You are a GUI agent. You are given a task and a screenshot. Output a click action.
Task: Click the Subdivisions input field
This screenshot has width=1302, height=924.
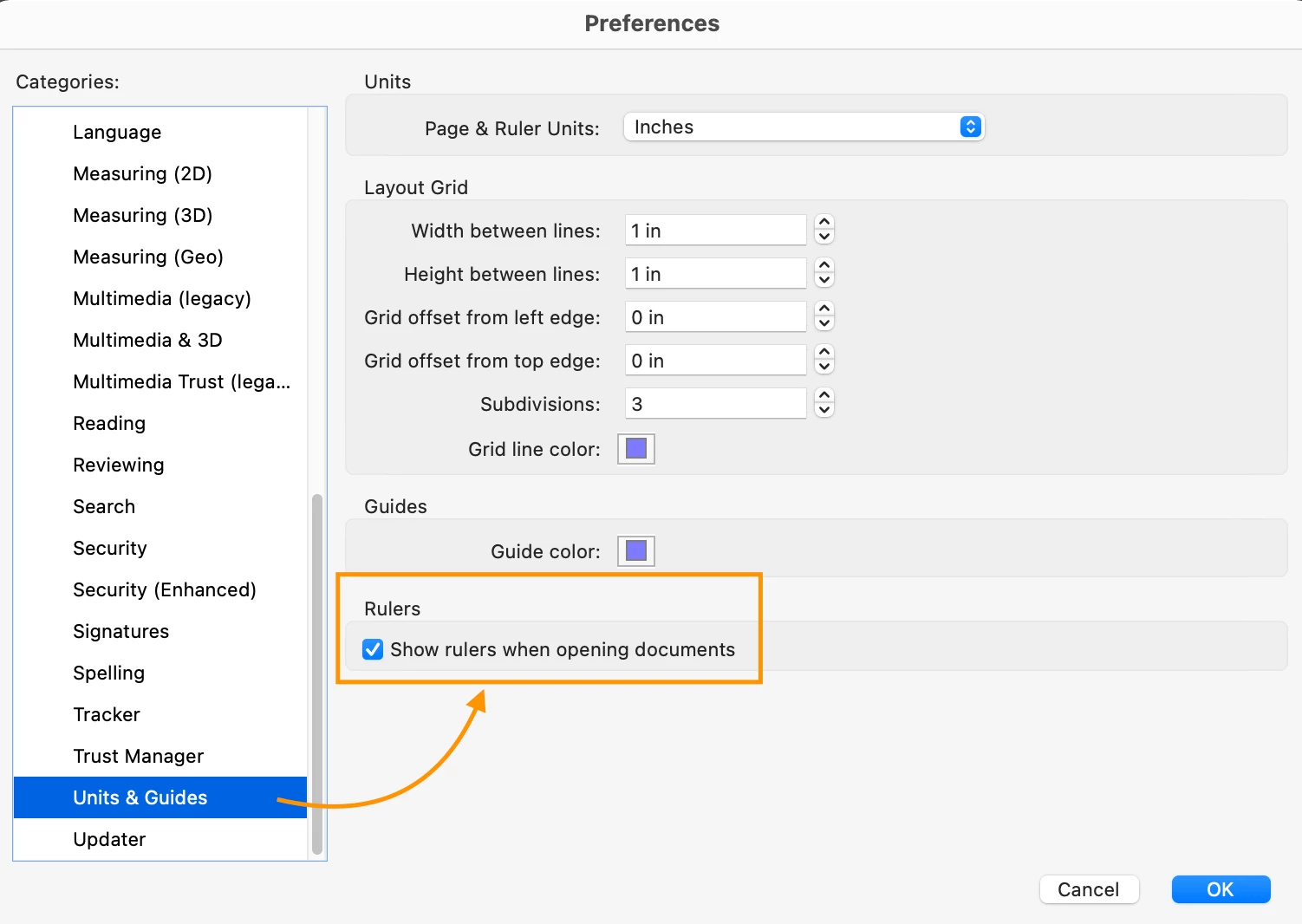[715, 404]
